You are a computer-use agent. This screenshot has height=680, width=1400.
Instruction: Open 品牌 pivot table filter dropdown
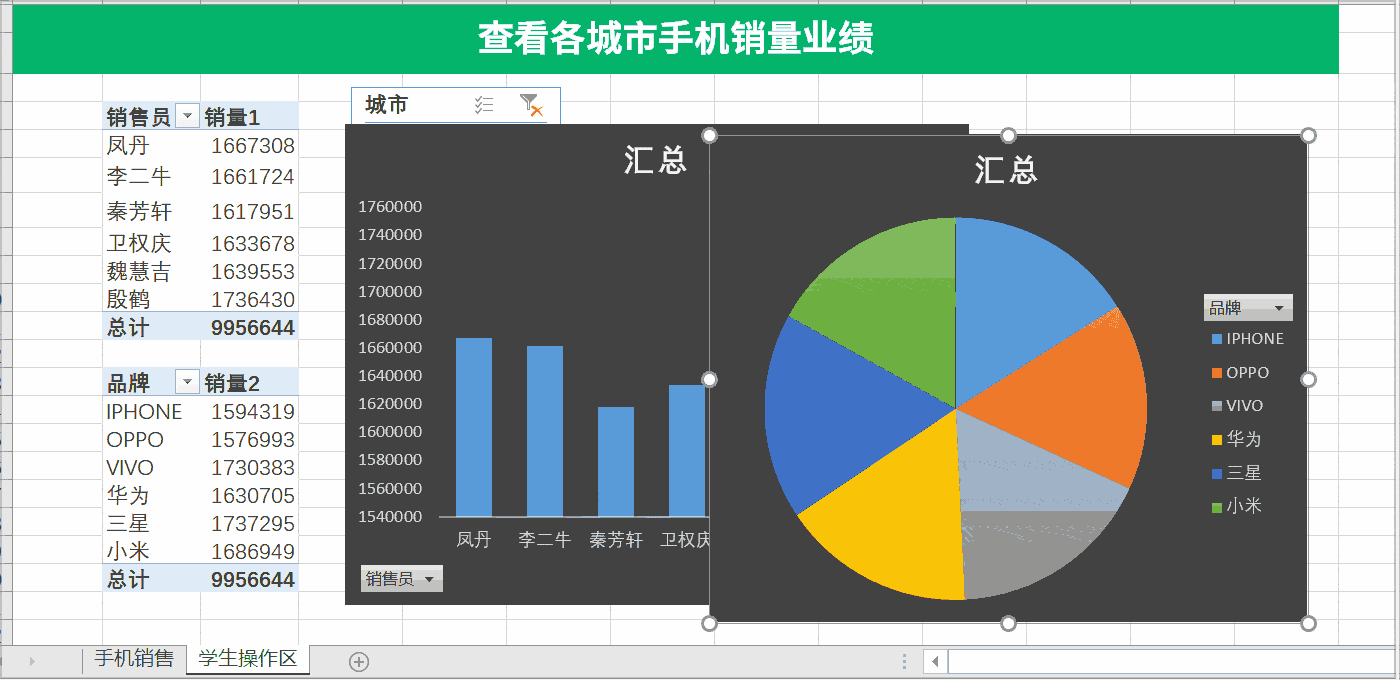pos(187,382)
